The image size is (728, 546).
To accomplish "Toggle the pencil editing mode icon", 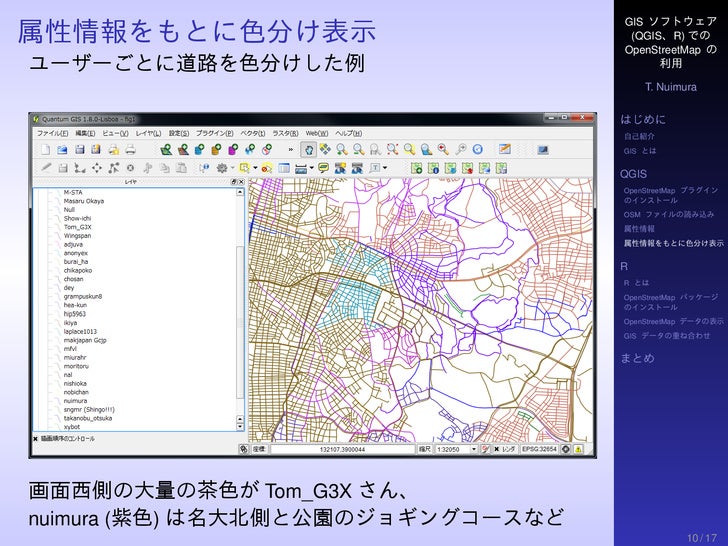I will click(x=46, y=168).
